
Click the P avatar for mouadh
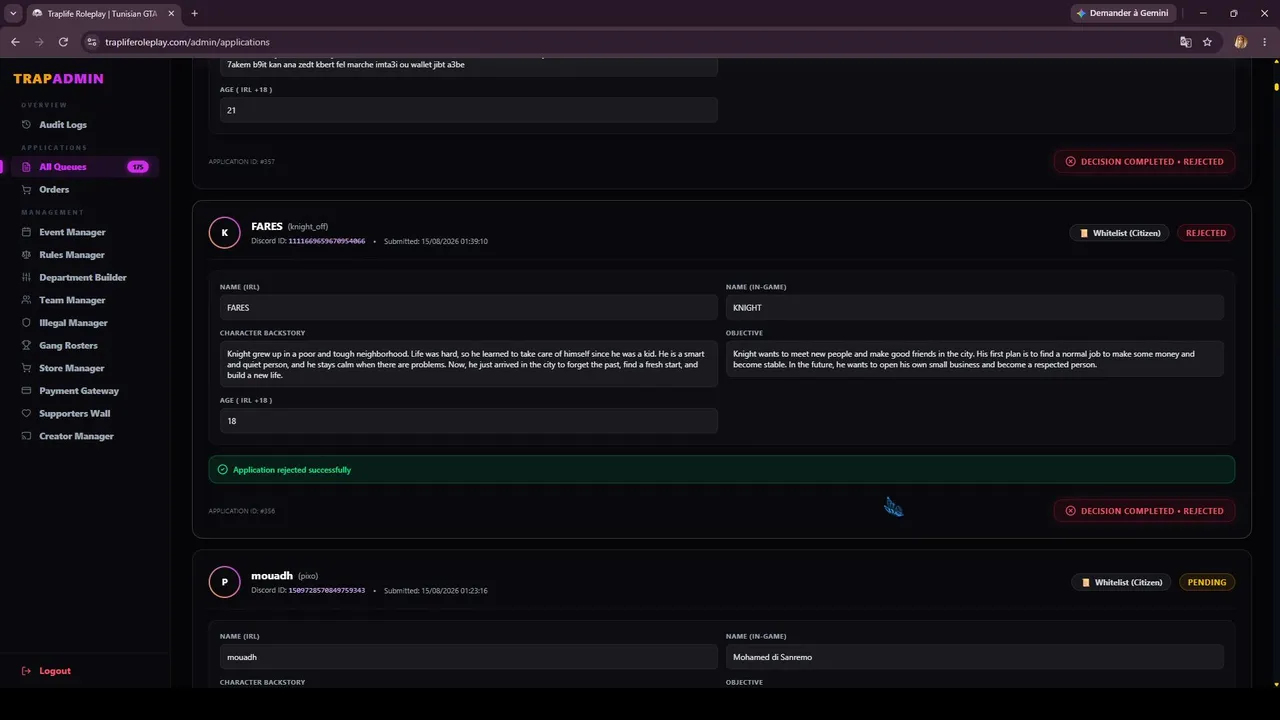tap(224, 582)
